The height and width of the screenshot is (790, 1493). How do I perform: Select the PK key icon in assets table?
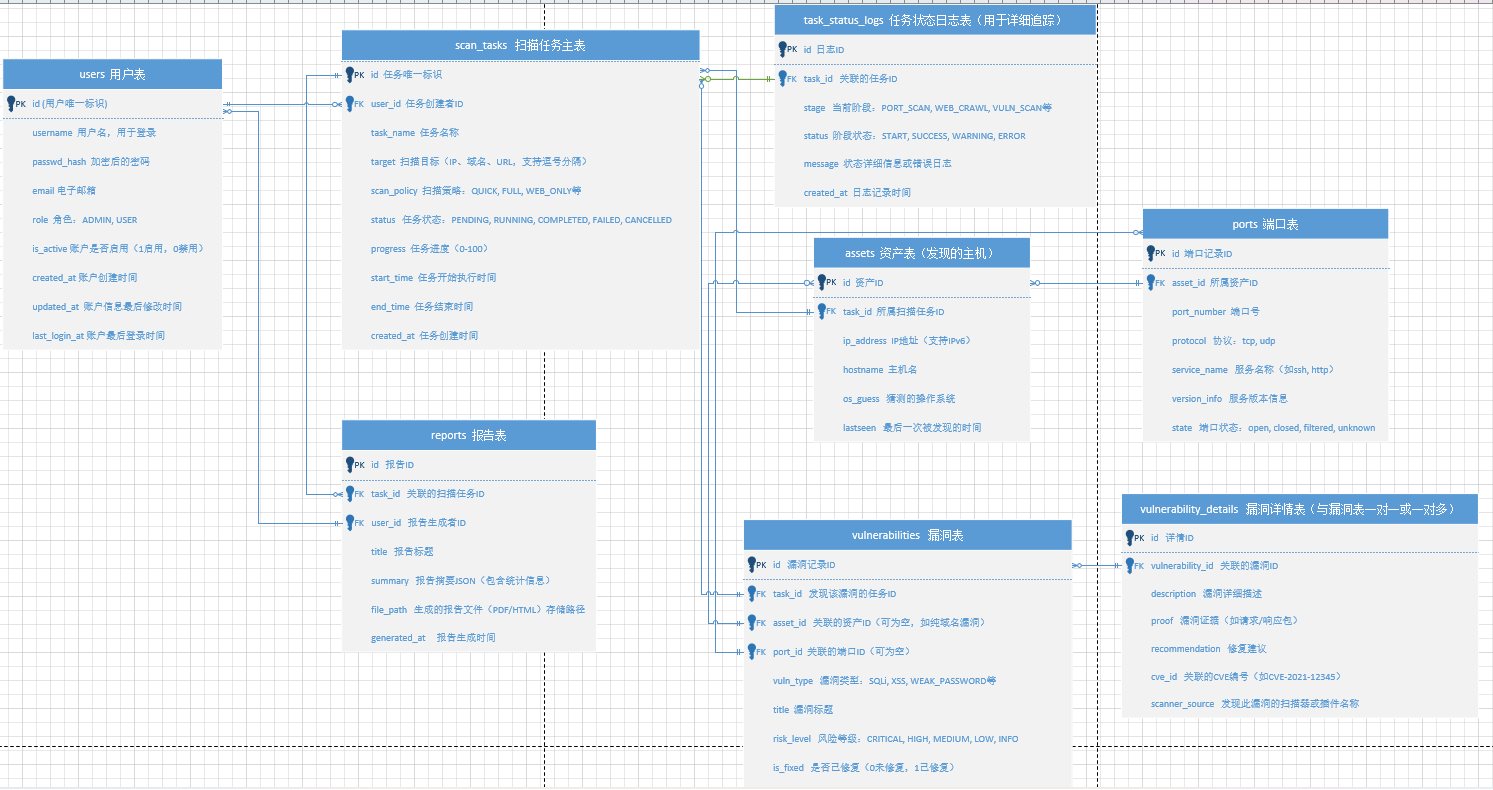(x=822, y=283)
